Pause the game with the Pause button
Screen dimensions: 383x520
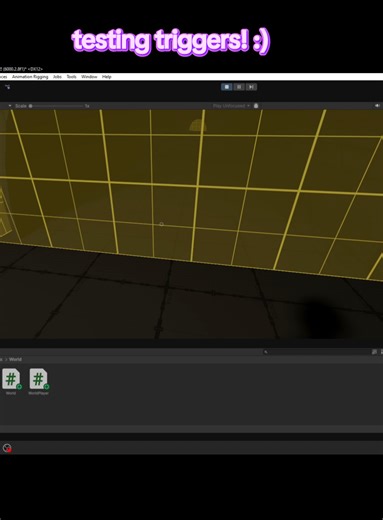click(239, 87)
